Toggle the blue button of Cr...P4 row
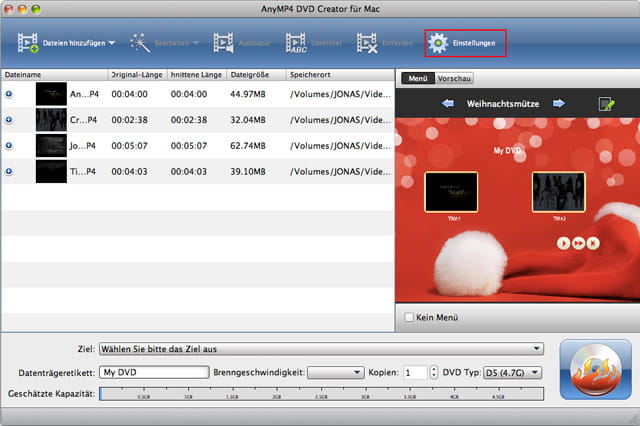This screenshot has width=640, height=426. [x=9, y=120]
